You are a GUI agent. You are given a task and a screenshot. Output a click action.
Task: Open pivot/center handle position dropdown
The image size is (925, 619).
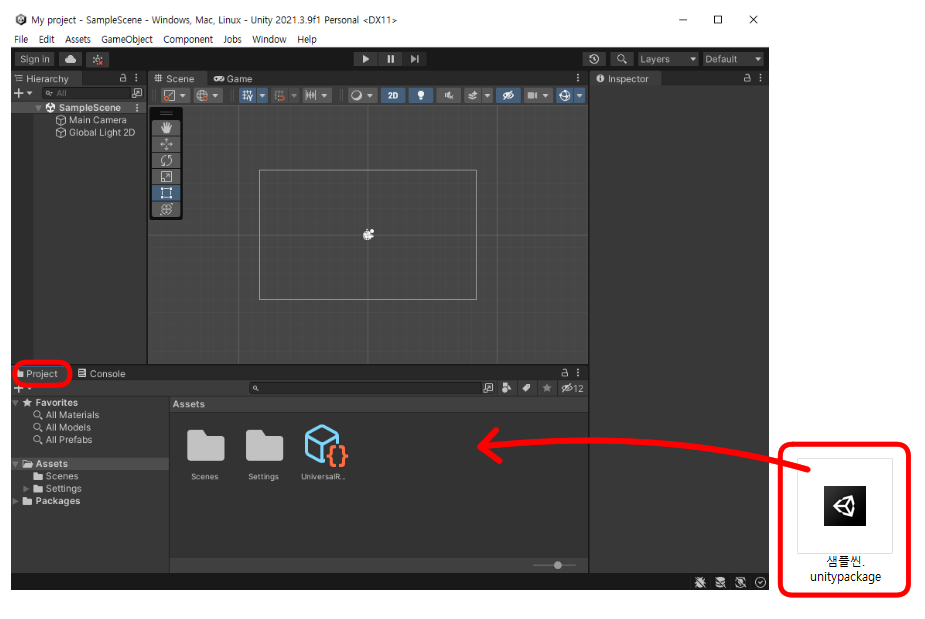(175, 96)
